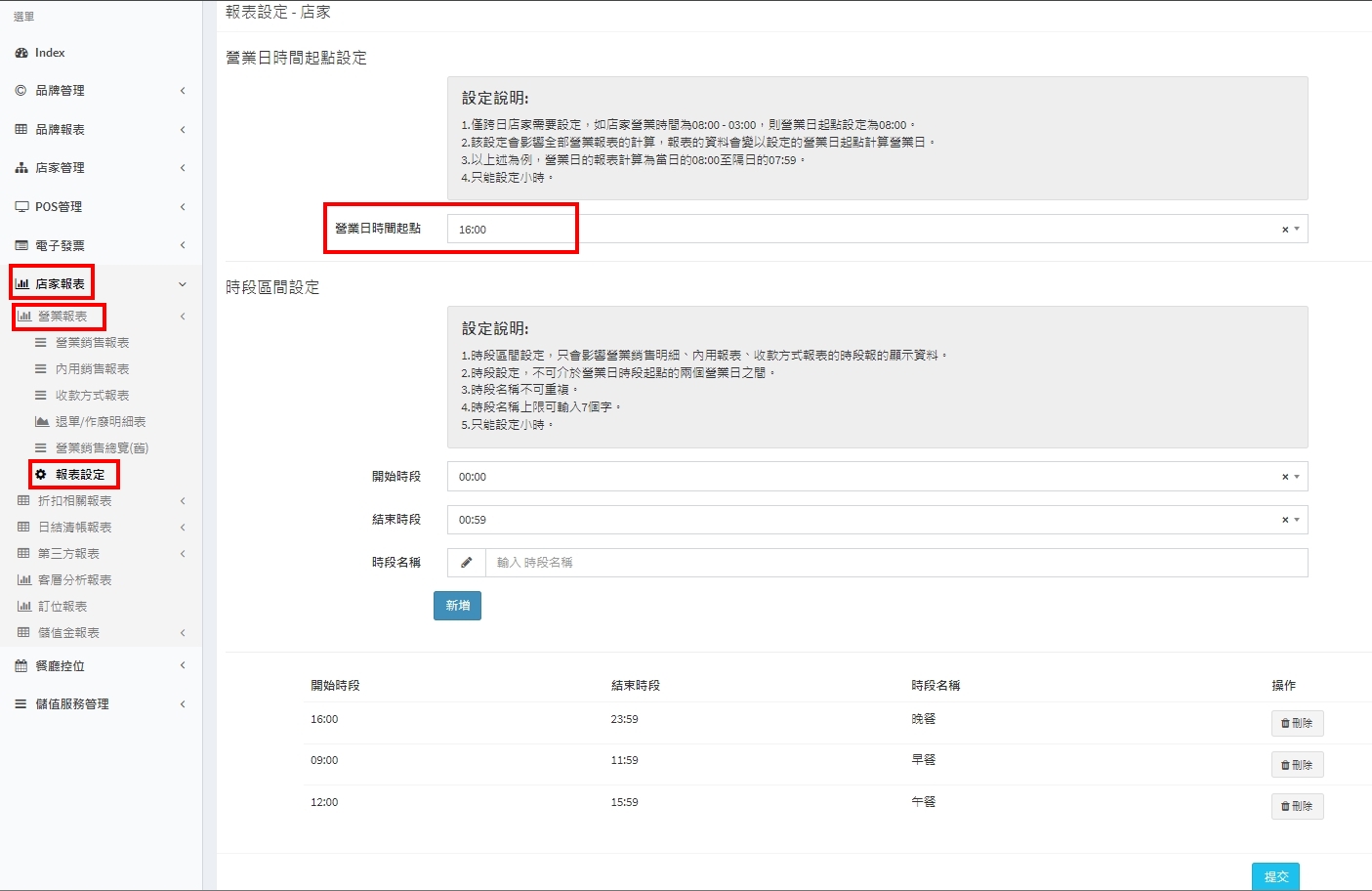Clear the 結束時段 selection with ×

pyautogui.click(x=1285, y=520)
